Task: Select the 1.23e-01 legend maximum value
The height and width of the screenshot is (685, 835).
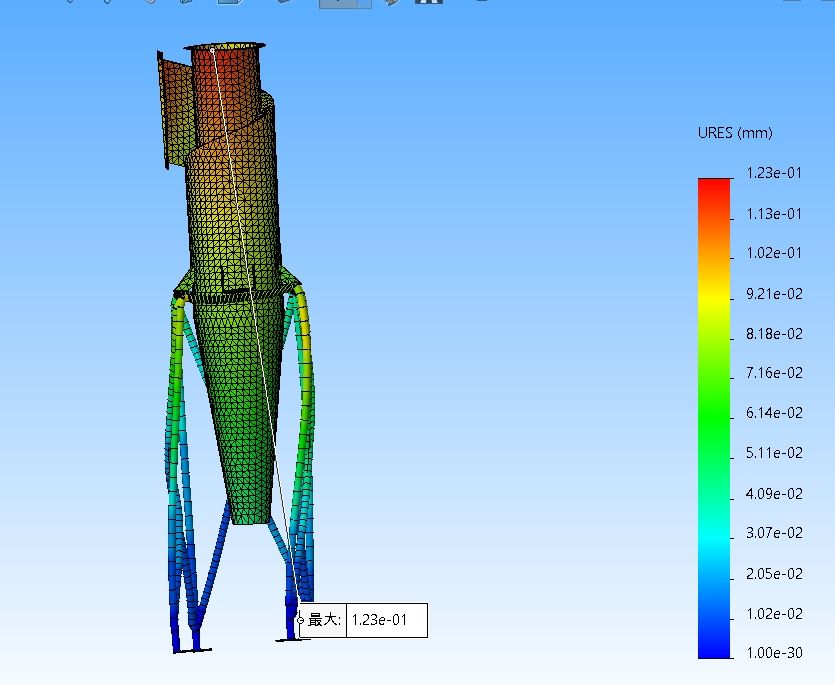Action: tap(774, 173)
